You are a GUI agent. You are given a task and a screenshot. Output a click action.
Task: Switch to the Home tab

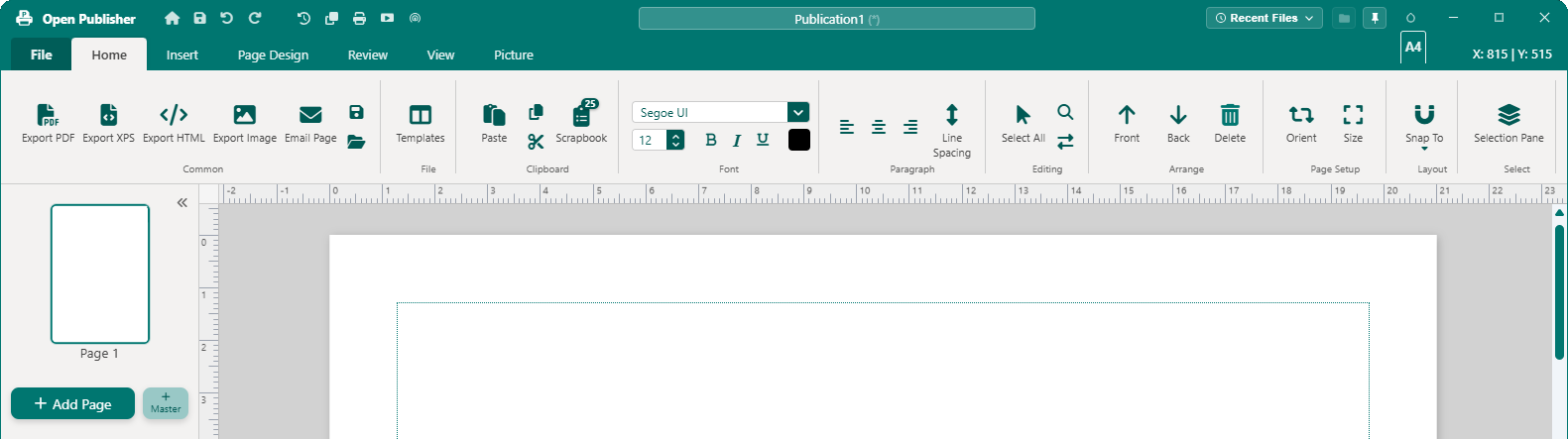(x=109, y=55)
